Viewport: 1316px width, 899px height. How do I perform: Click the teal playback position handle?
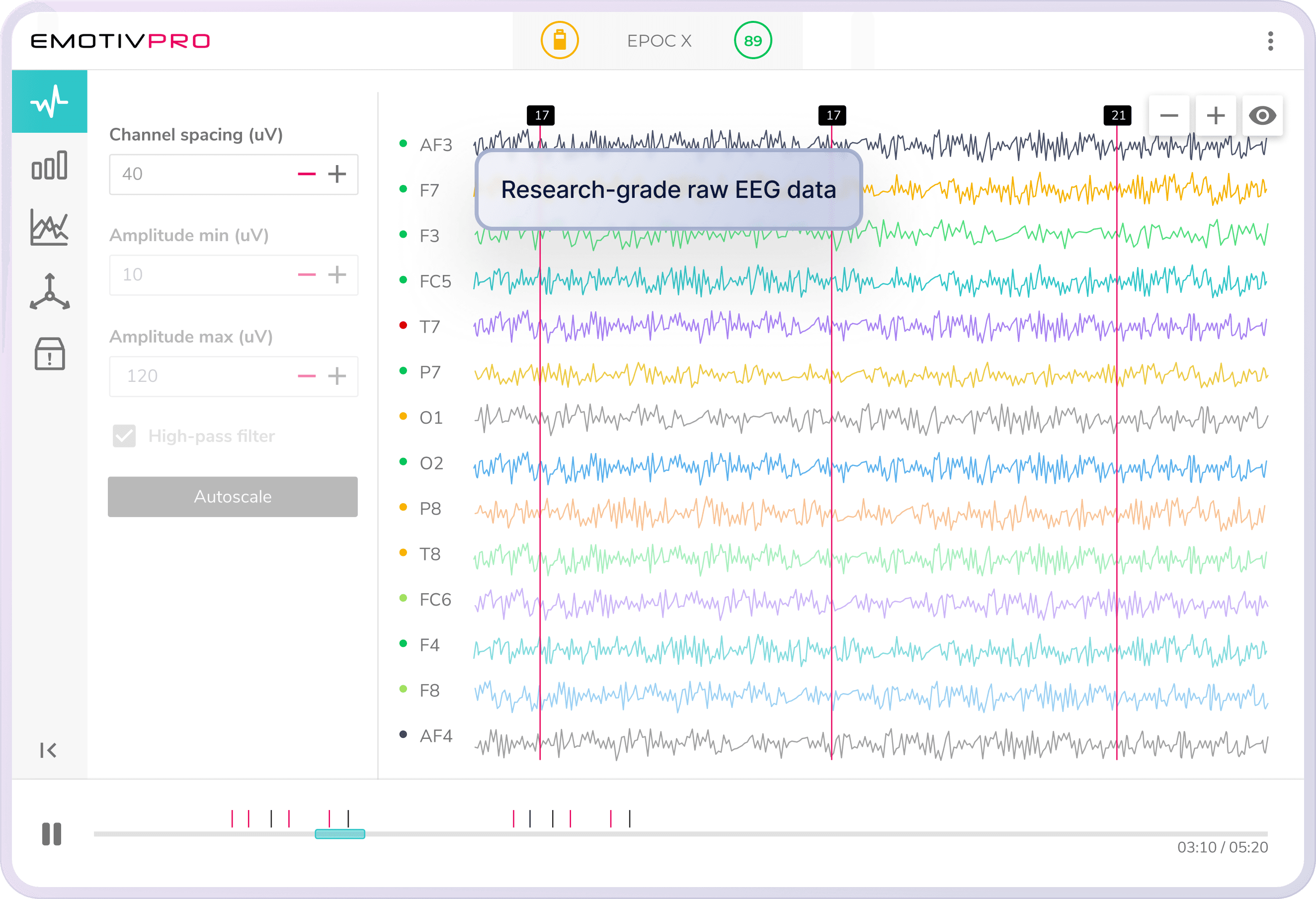coord(340,834)
